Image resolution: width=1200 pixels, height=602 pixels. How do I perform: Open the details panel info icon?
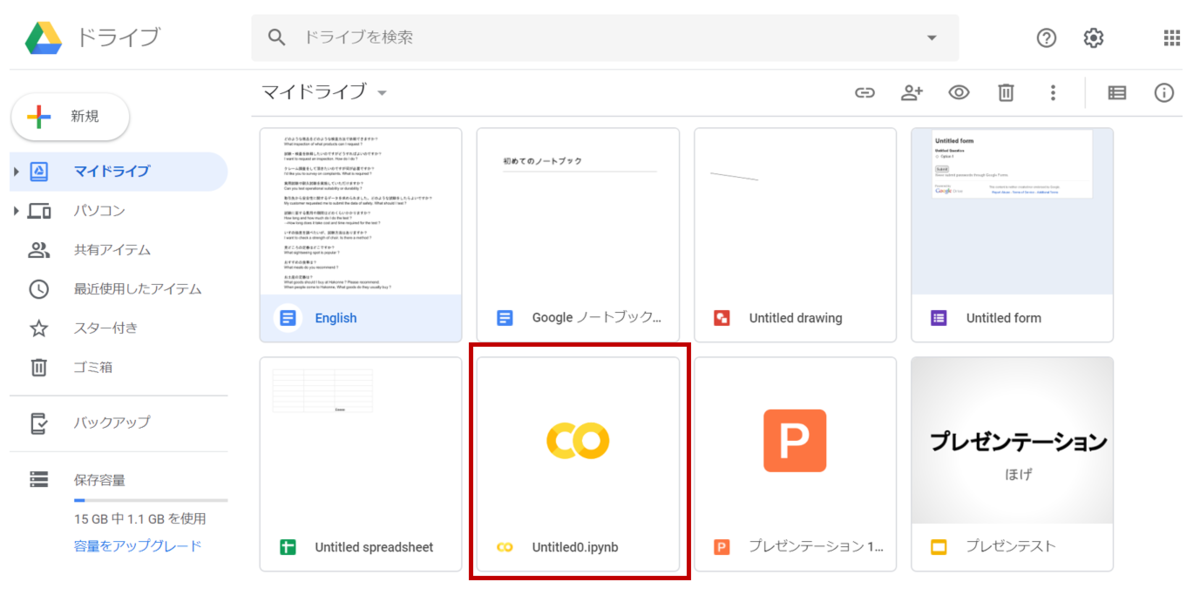(x=1164, y=92)
